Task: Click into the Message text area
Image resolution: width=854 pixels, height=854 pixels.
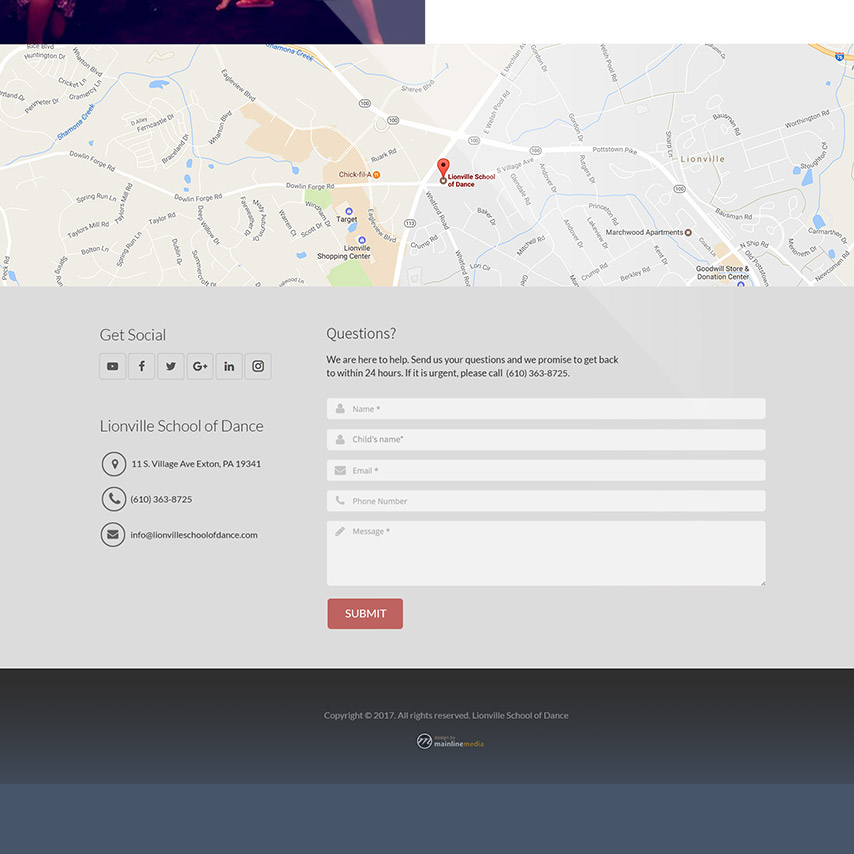Action: [546, 553]
